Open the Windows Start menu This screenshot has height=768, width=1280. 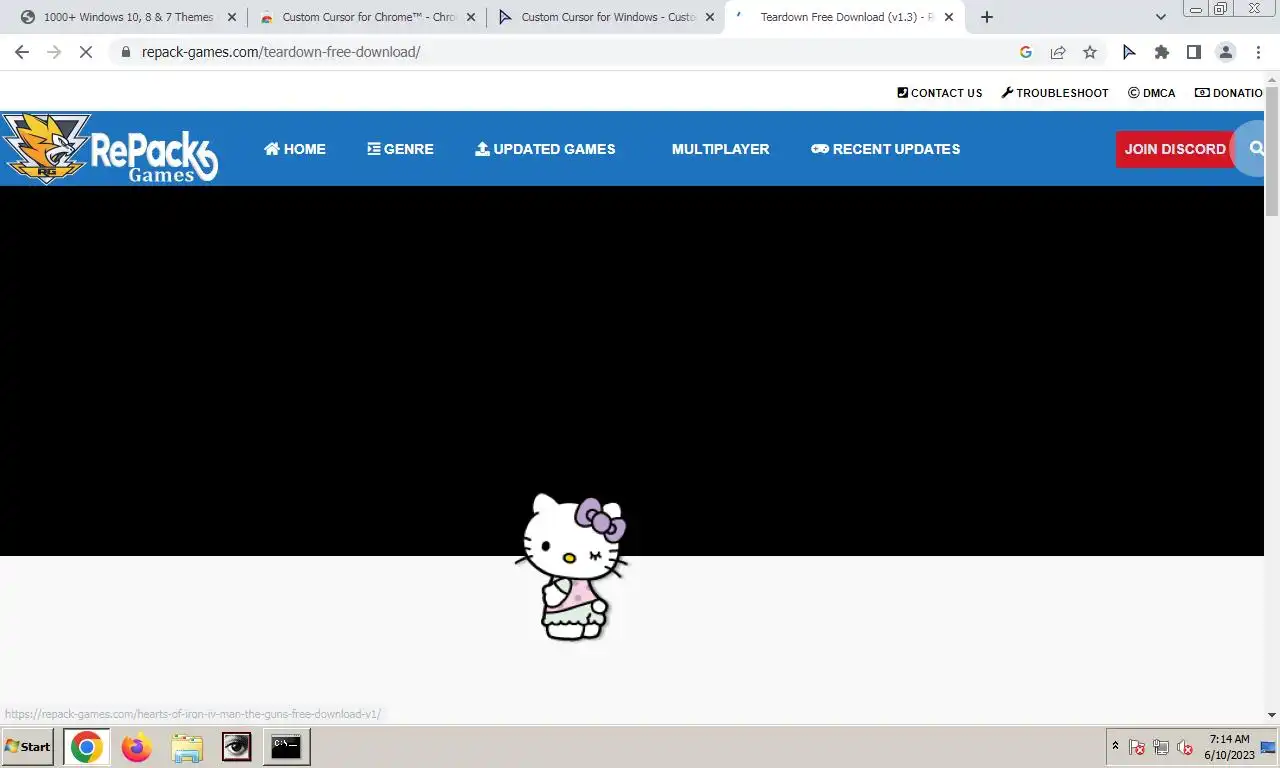[27, 746]
